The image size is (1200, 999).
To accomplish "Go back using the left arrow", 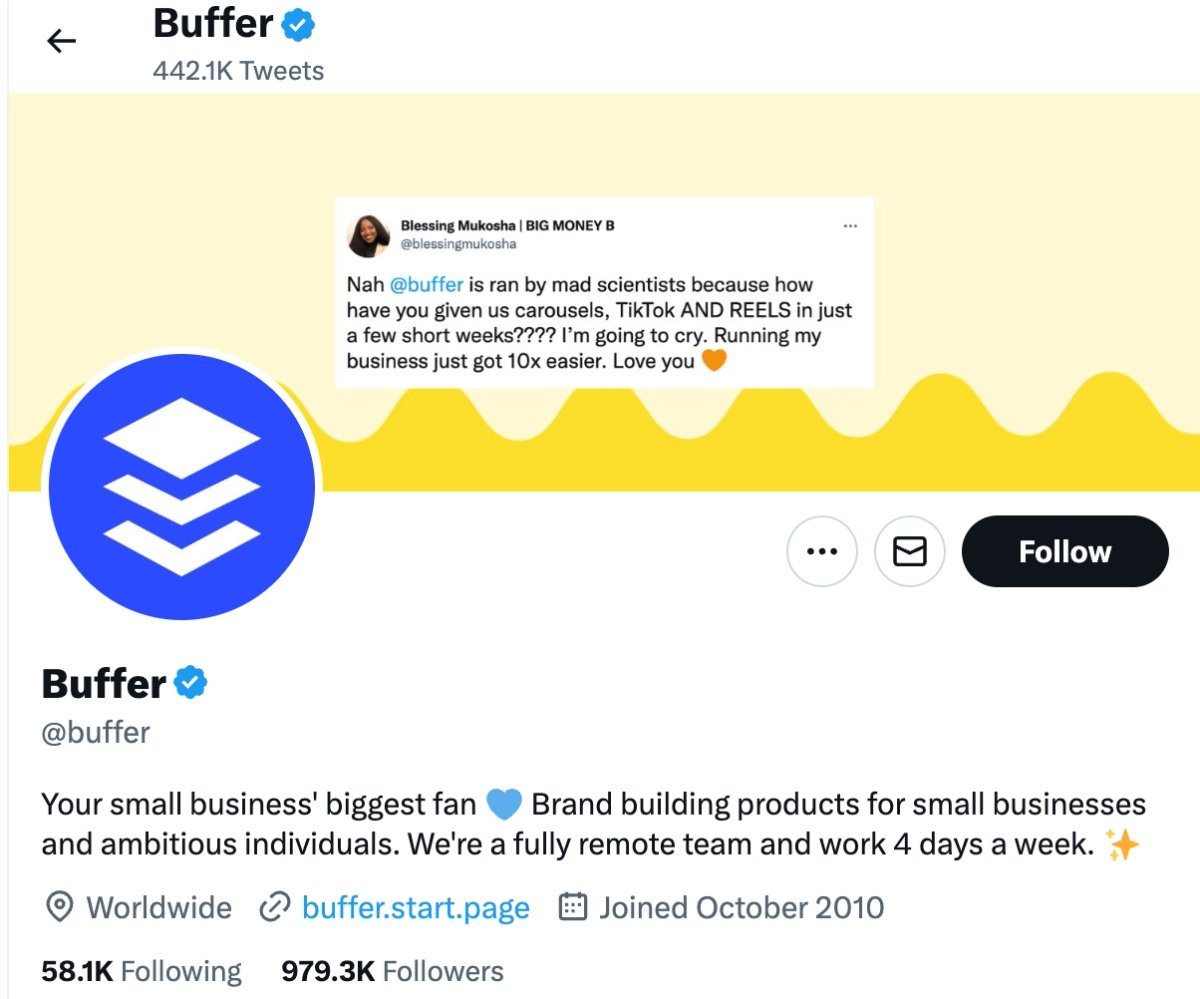I will pos(62,41).
